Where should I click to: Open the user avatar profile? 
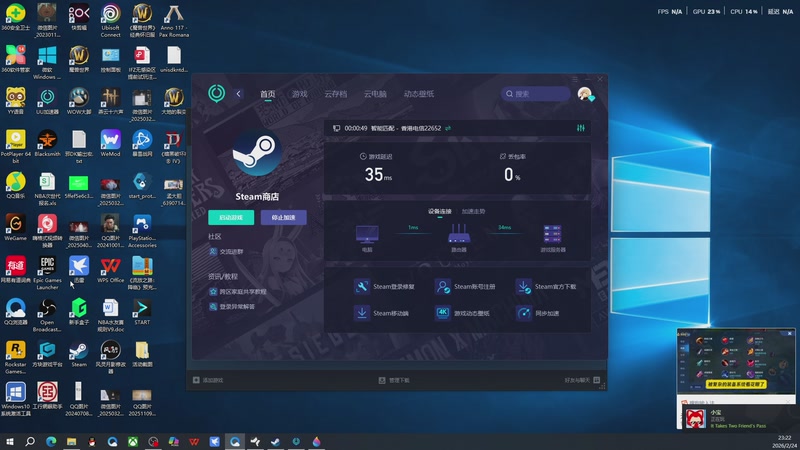[585, 94]
